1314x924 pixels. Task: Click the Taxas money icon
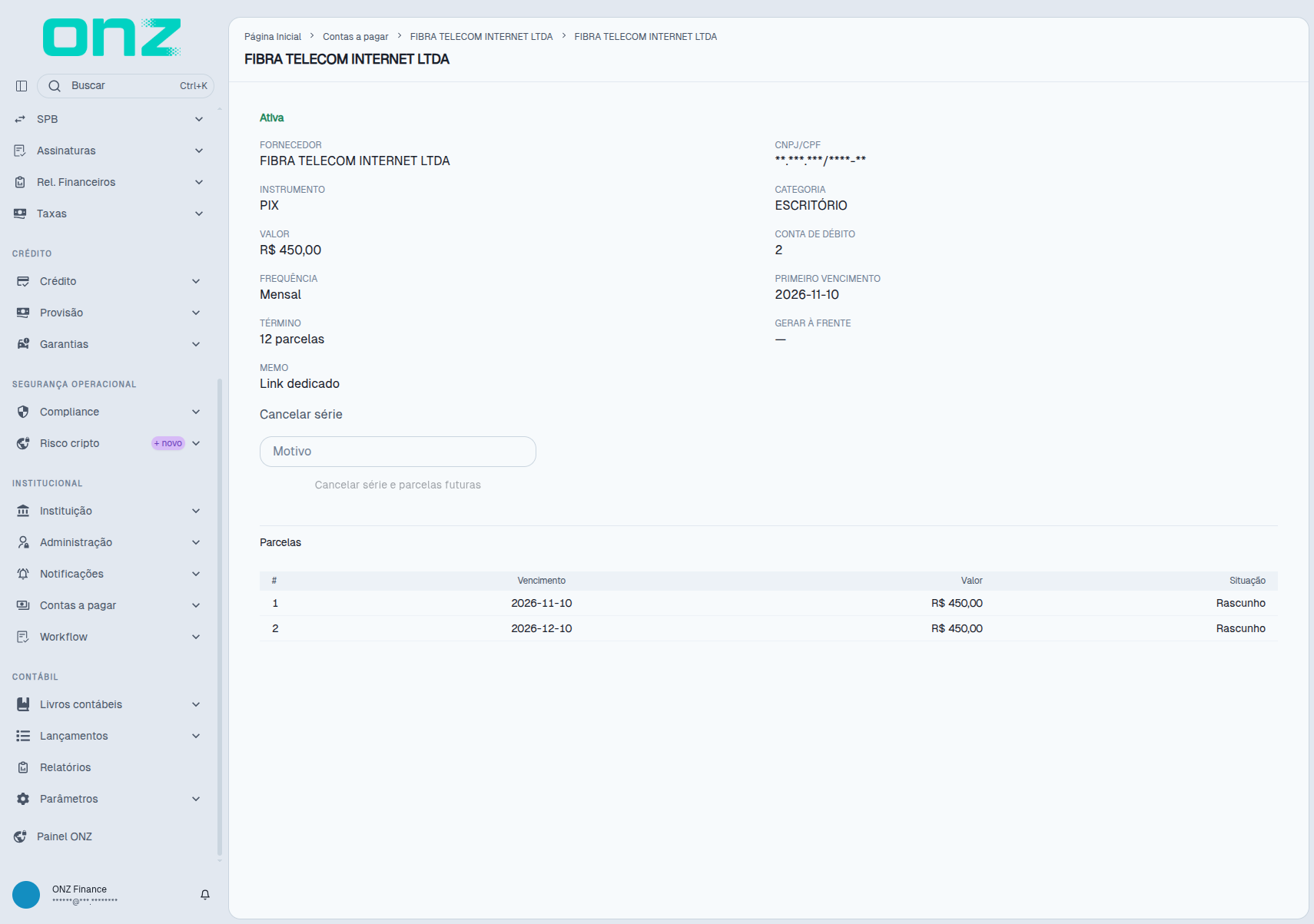[20, 214]
